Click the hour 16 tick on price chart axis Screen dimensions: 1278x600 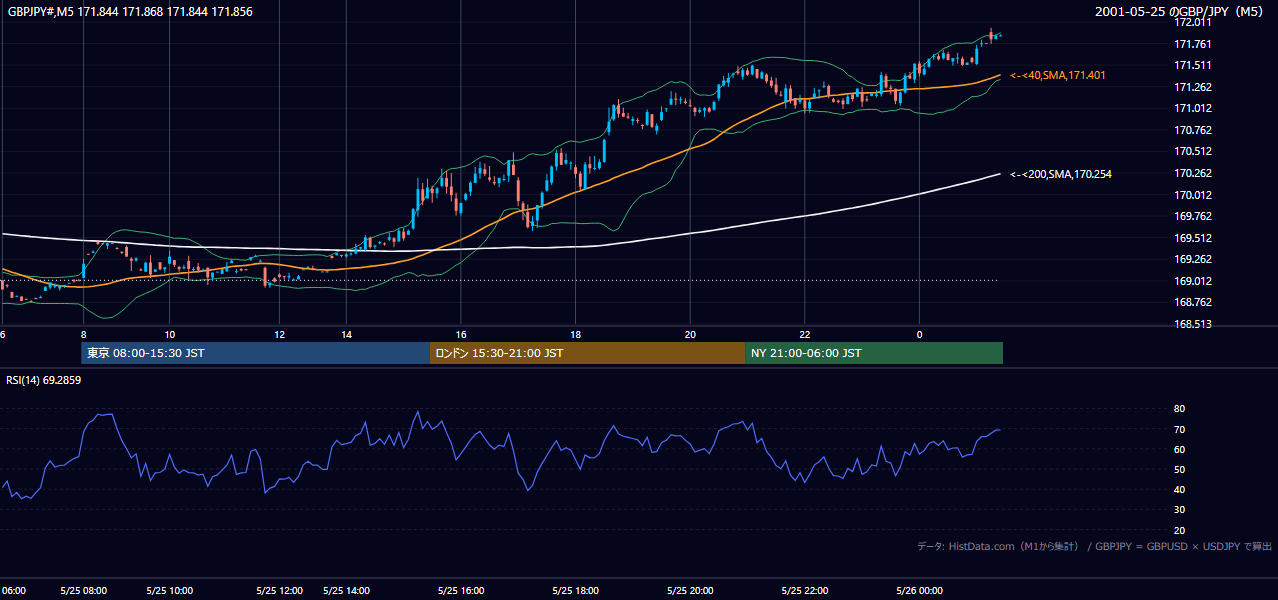(x=461, y=334)
